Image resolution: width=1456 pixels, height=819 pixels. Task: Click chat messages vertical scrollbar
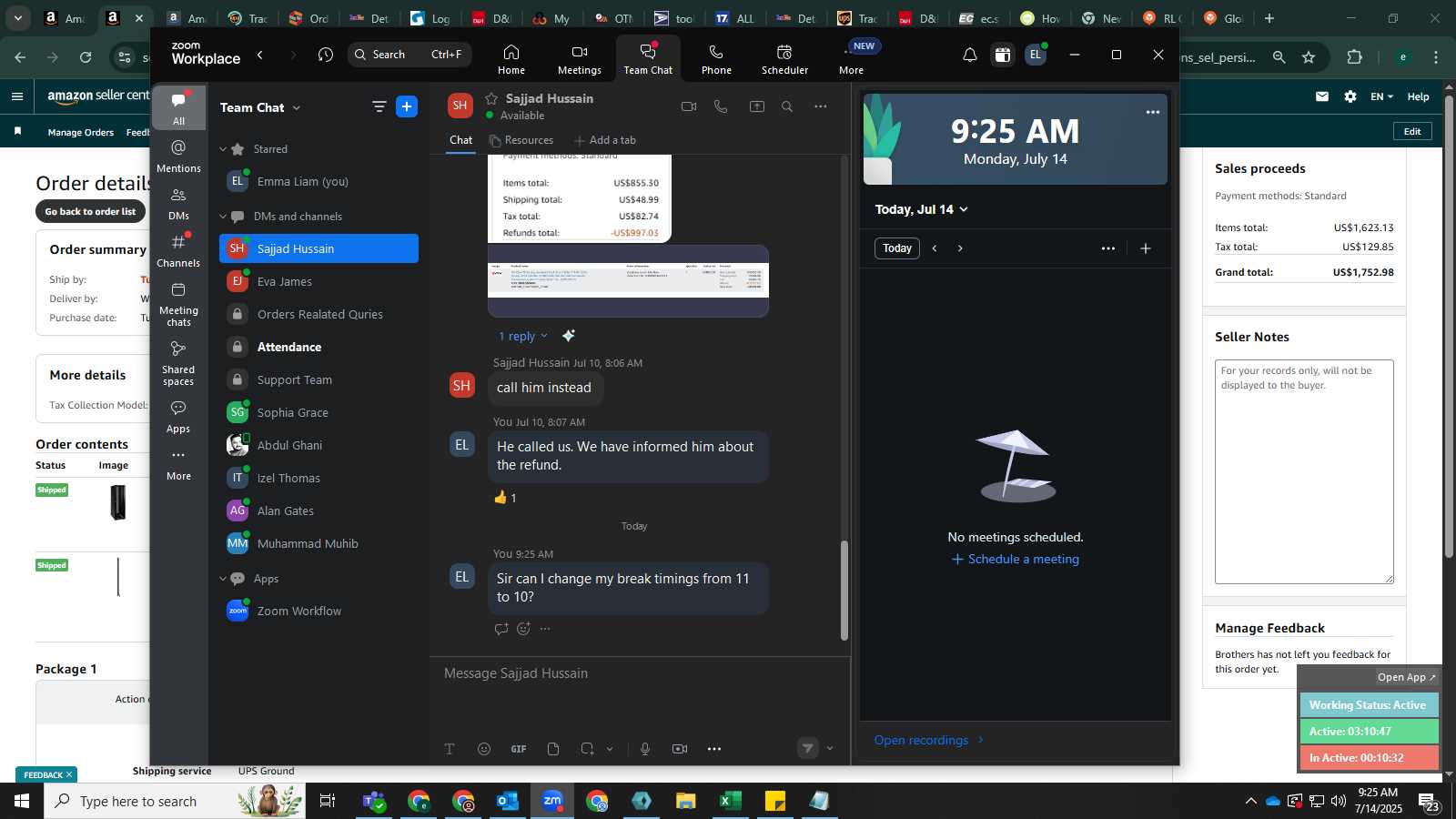pyautogui.click(x=844, y=591)
